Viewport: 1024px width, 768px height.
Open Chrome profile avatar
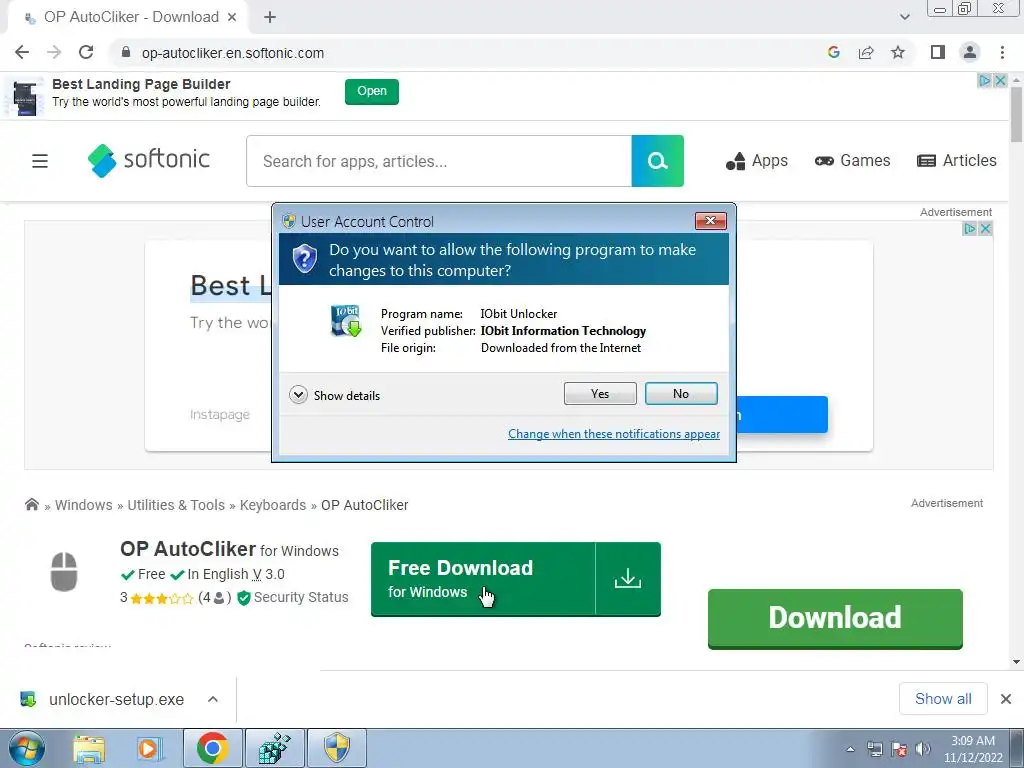(x=970, y=52)
